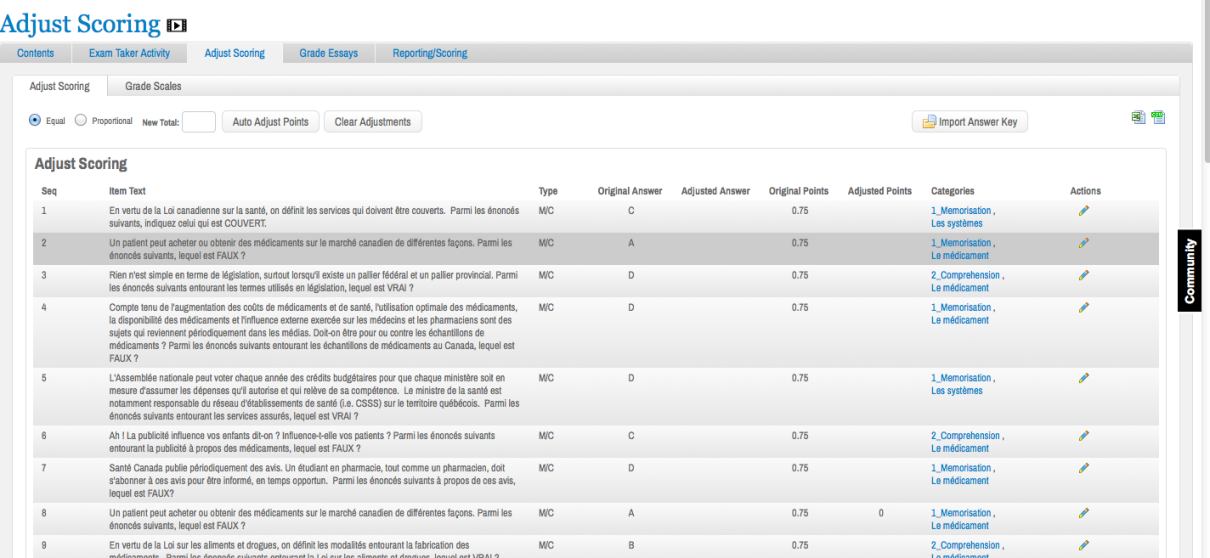Click item 4 text starting 'Compte tenu de l'augmentation'

pyautogui.click(x=314, y=333)
